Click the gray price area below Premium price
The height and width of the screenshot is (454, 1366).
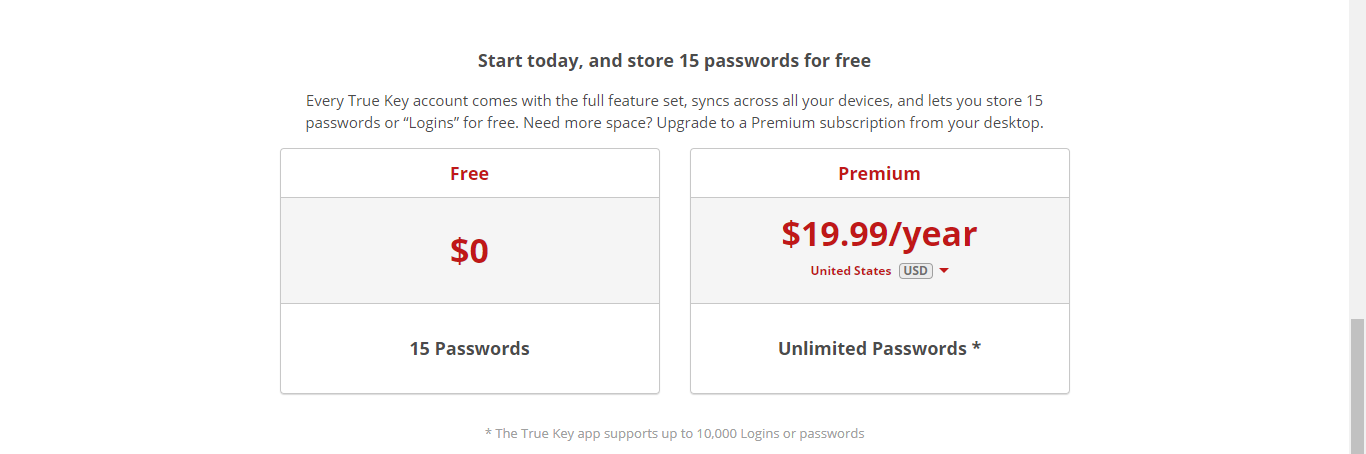pyautogui.click(x=879, y=291)
